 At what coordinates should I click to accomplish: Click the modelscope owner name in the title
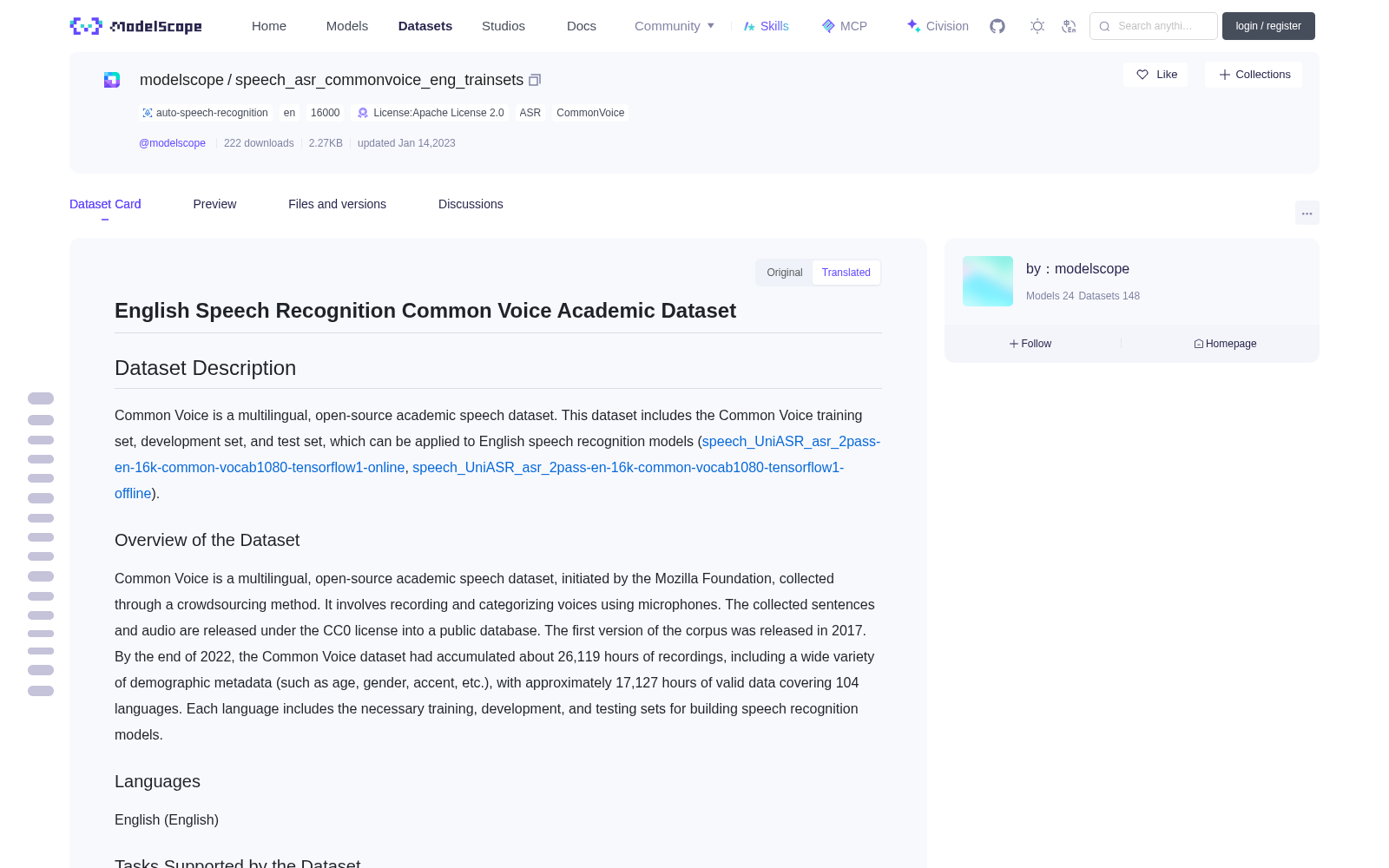point(181,80)
